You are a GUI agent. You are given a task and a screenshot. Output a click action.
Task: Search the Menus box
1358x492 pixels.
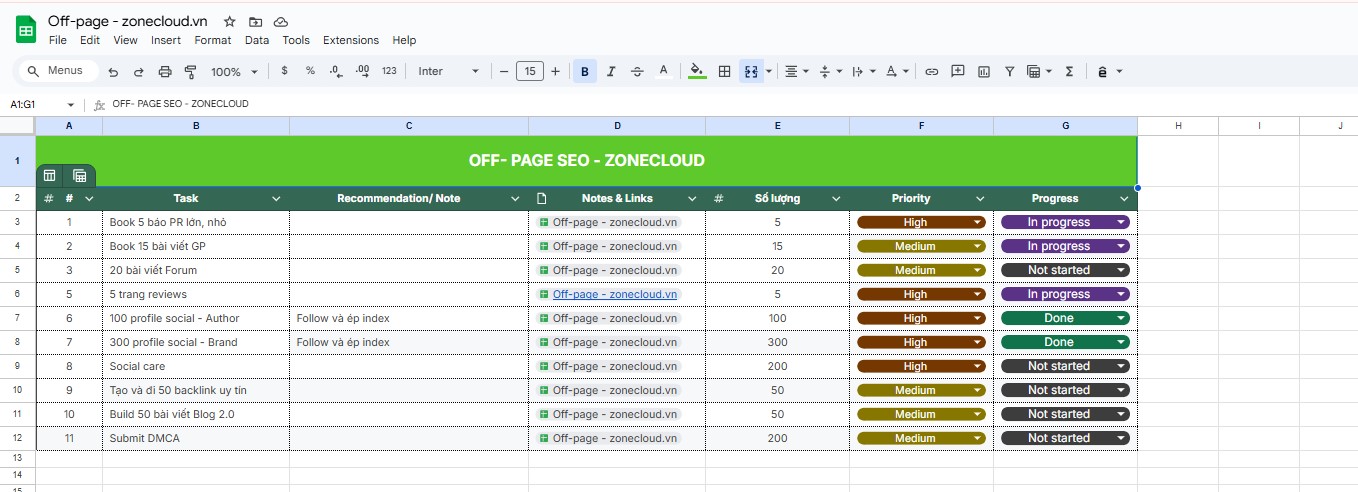pyautogui.click(x=58, y=71)
